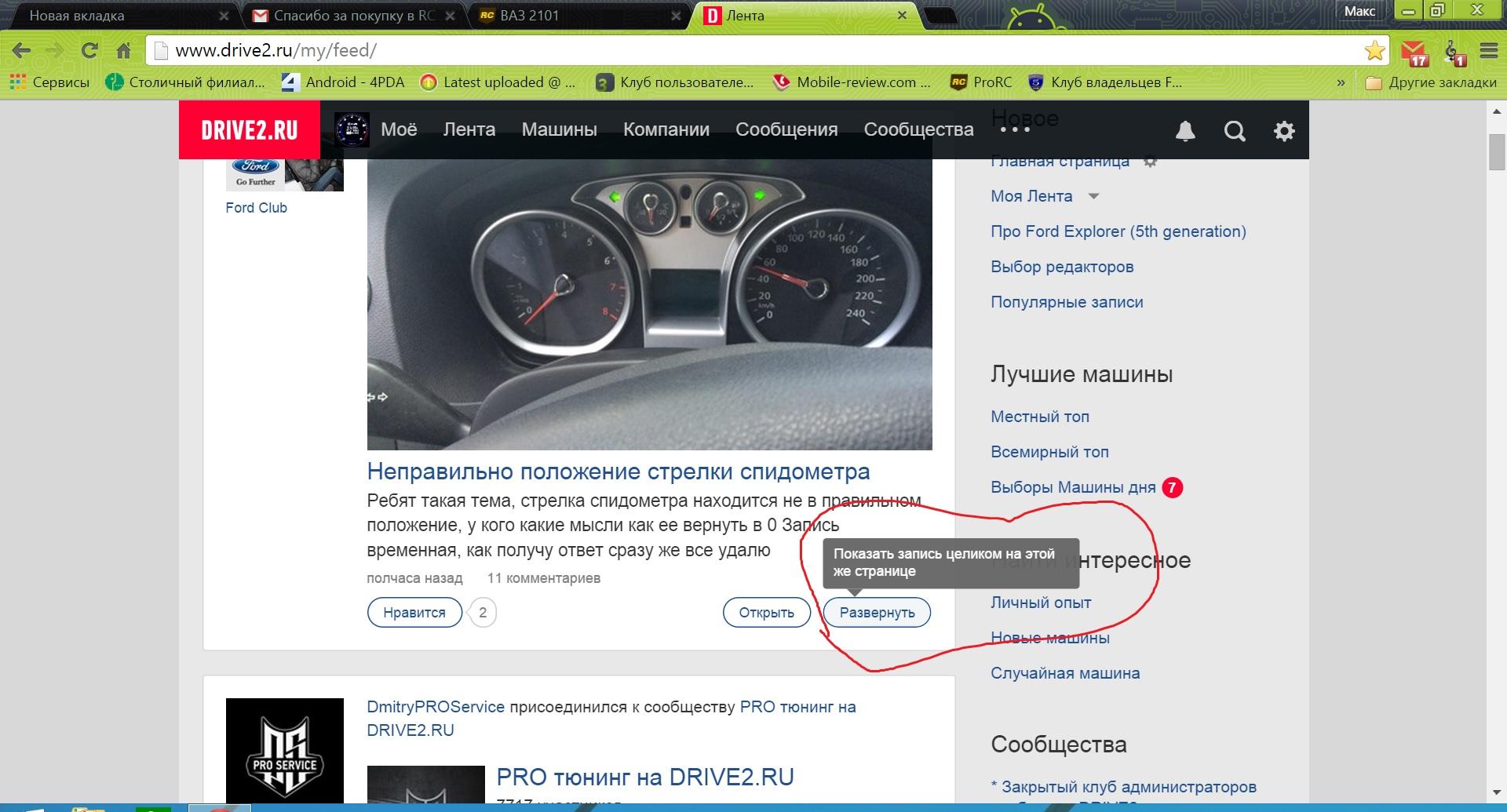Screen dimensions: 1507x812
Task: Open the Неправильно положение стрелки спидометра title
Action: [618, 472]
